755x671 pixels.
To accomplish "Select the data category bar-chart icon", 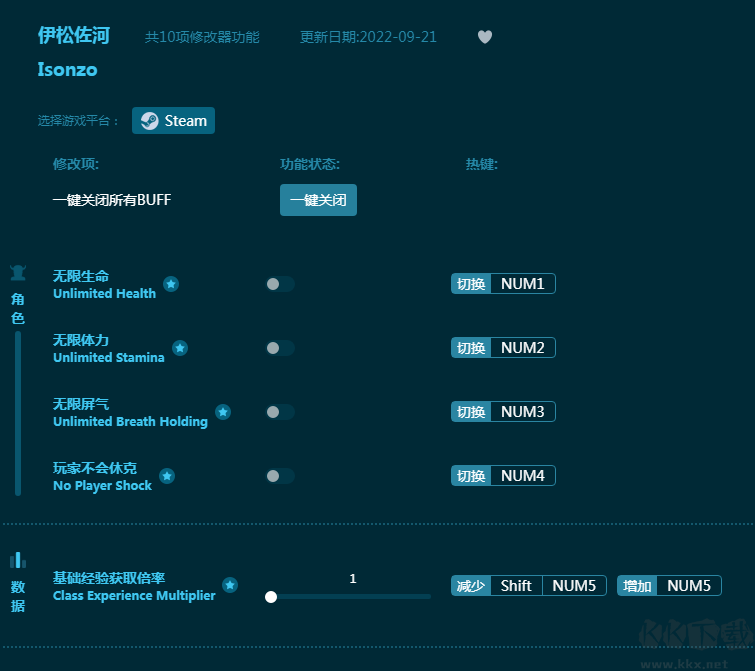I will pos(18,560).
